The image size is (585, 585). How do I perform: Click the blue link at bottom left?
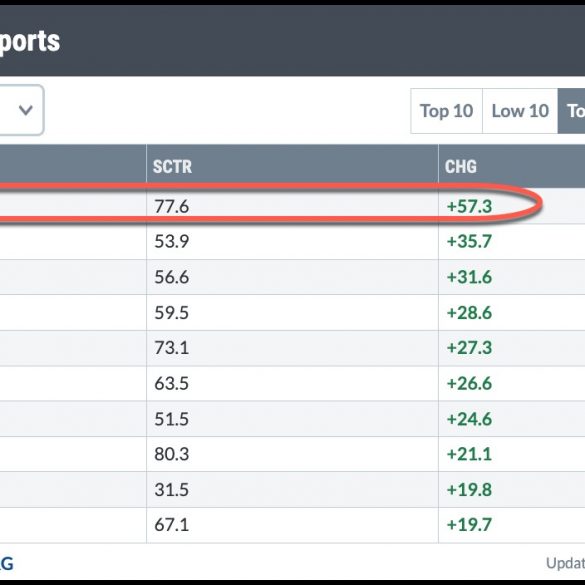(x=6, y=563)
